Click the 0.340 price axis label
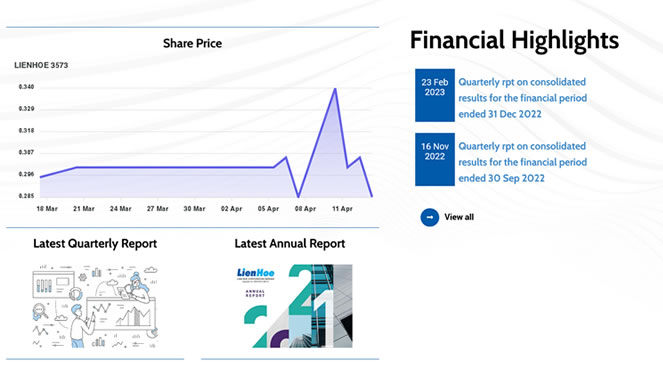The height and width of the screenshot is (369, 663). pyautogui.click(x=26, y=87)
